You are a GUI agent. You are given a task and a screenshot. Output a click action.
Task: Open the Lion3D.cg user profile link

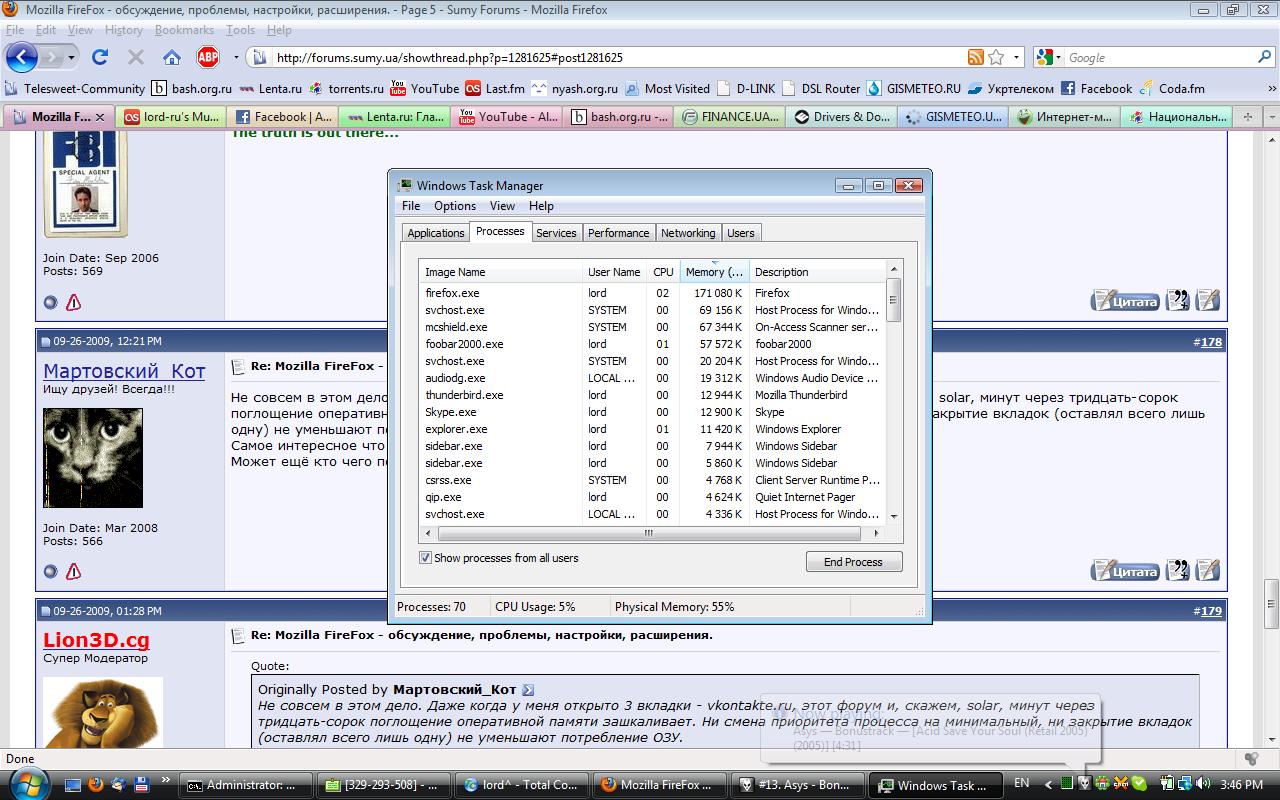[x=96, y=640]
